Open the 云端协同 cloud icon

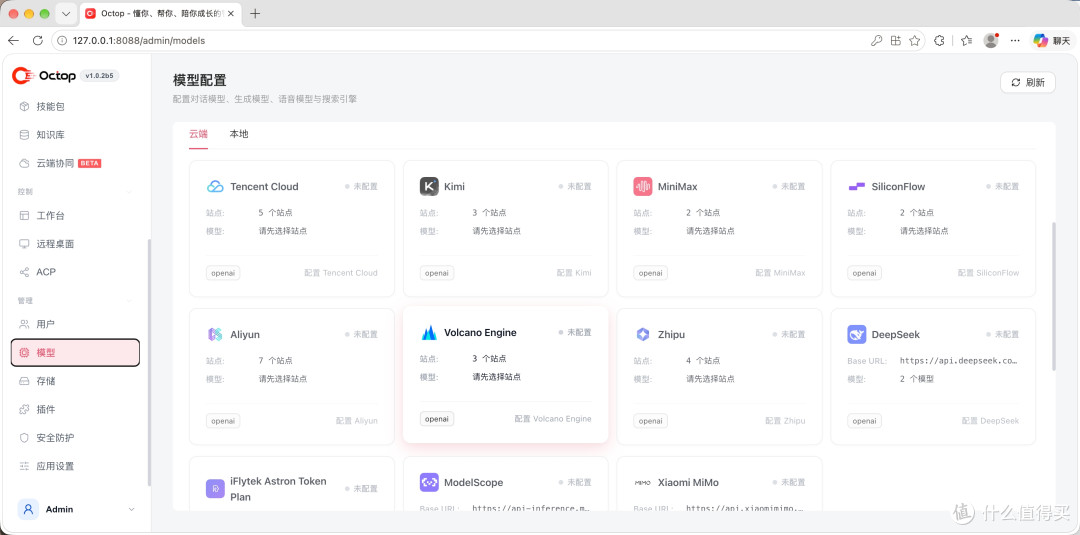tap(24, 163)
